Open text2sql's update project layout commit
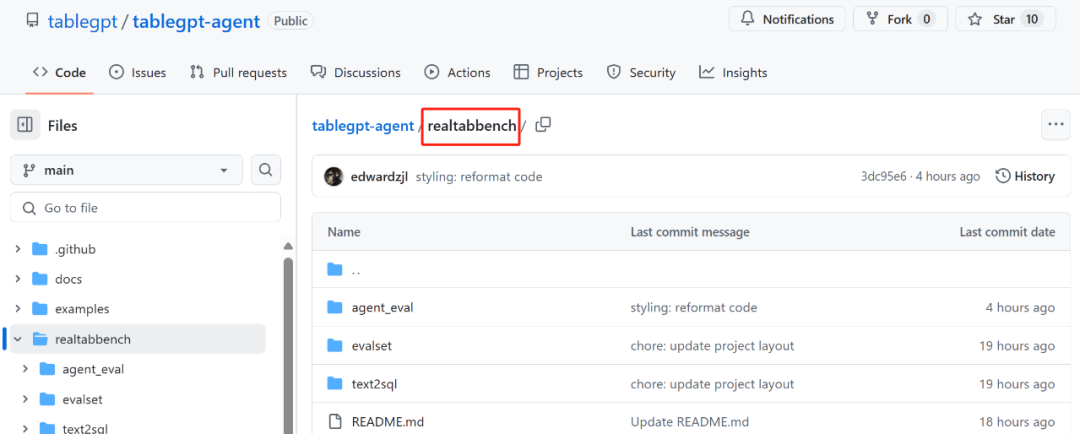This screenshot has height=434, width=1080. click(712, 384)
